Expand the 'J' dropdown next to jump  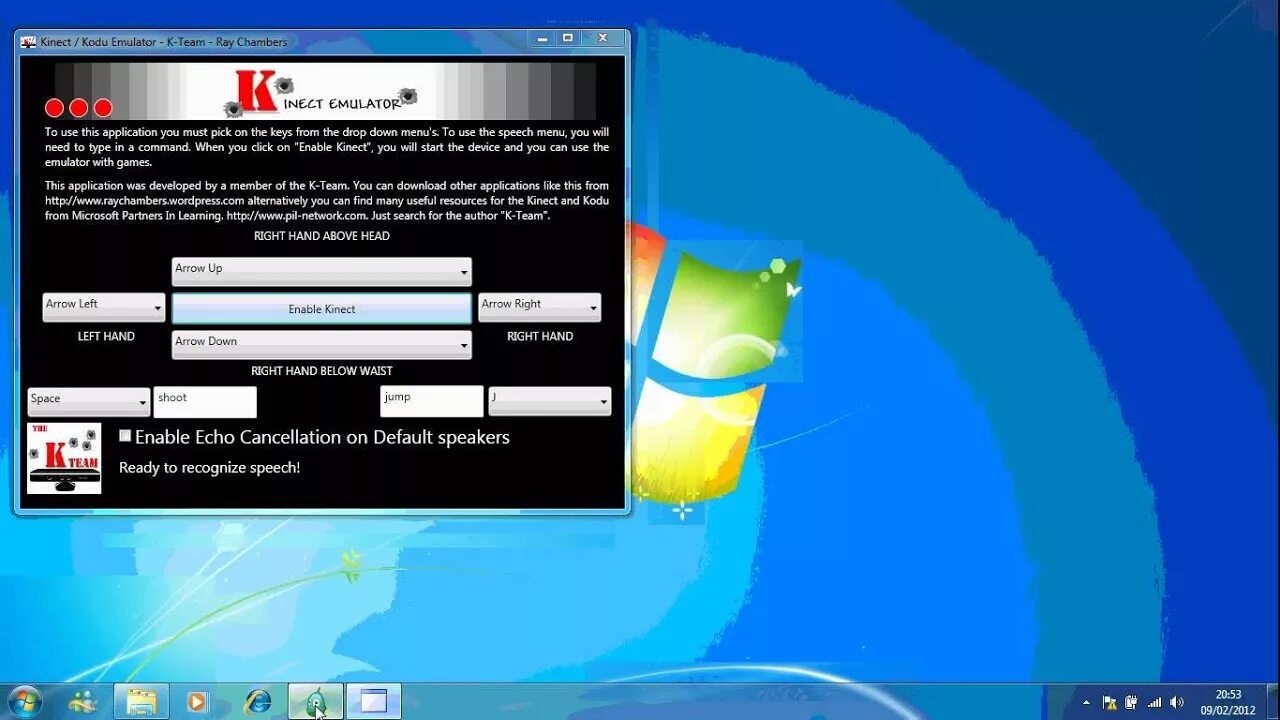603,401
